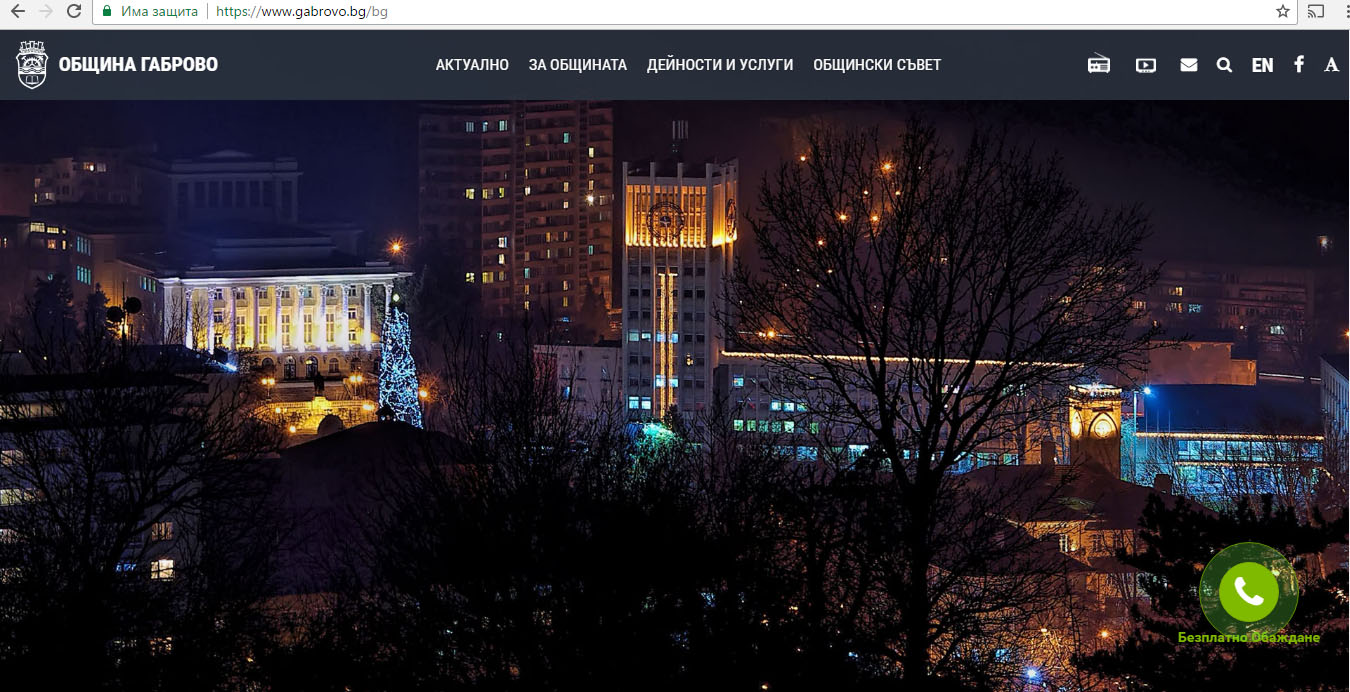Image resolution: width=1350 pixels, height=692 pixels.
Task: Click the magnifying glass search icon
Action: (1224, 65)
